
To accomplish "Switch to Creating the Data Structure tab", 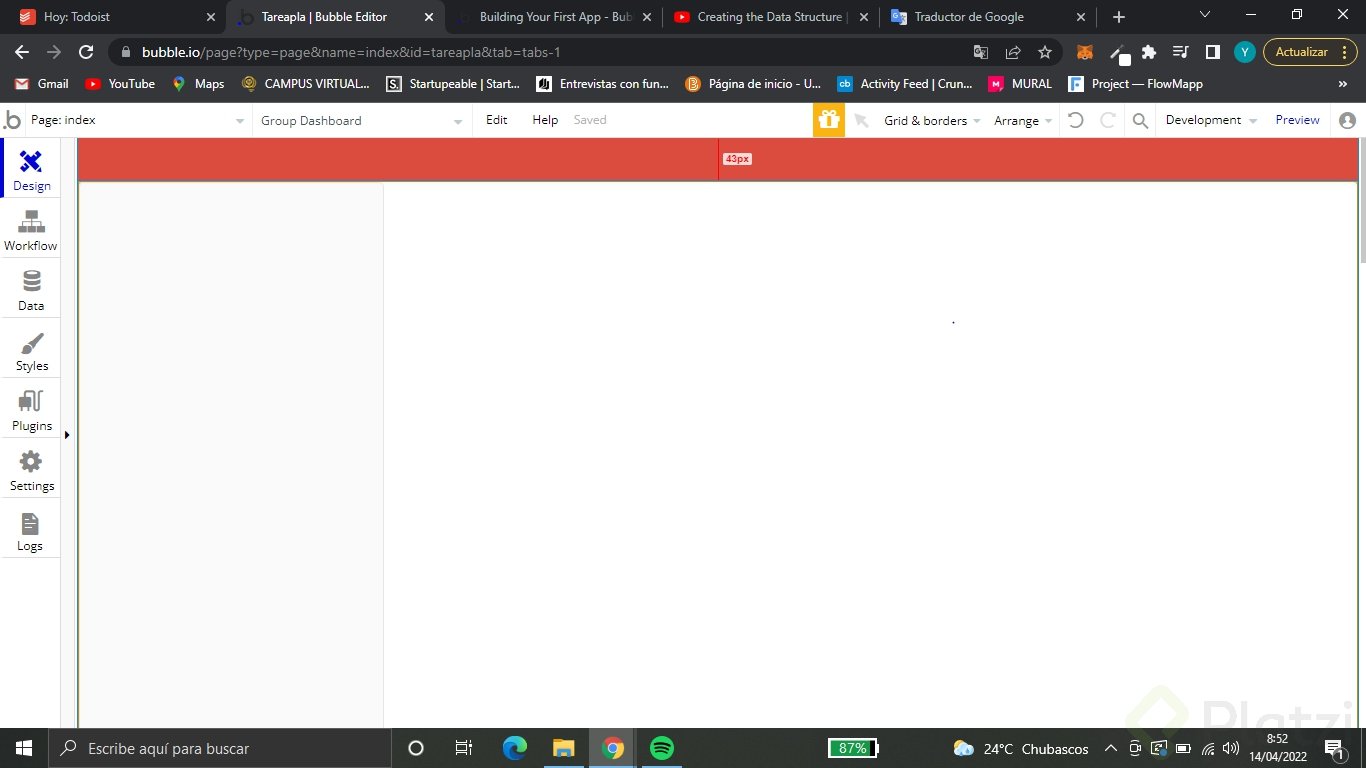I will point(770,17).
